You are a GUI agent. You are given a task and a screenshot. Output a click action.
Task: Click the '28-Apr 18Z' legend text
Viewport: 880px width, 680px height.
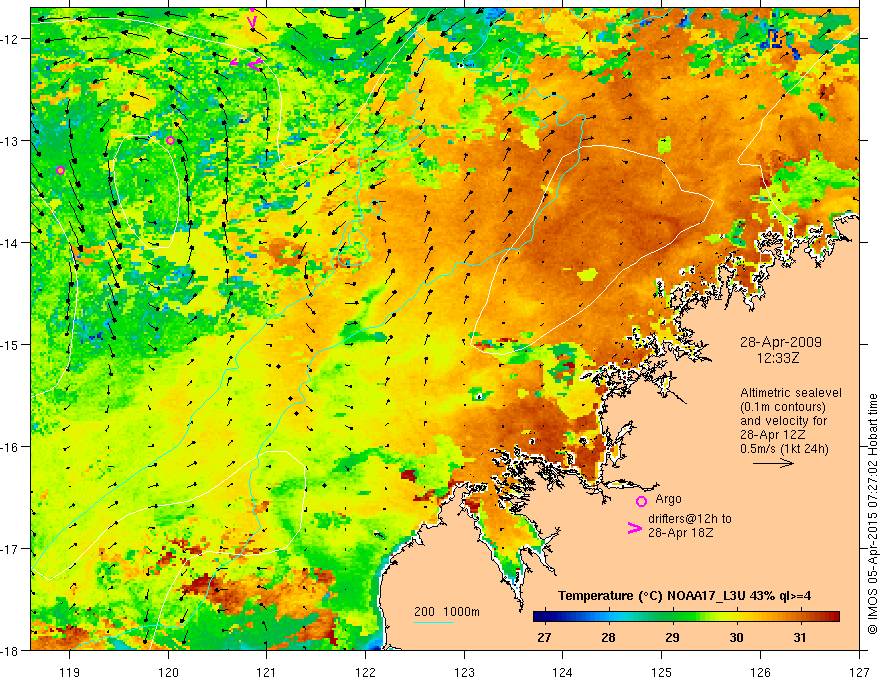click(x=681, y=532)
